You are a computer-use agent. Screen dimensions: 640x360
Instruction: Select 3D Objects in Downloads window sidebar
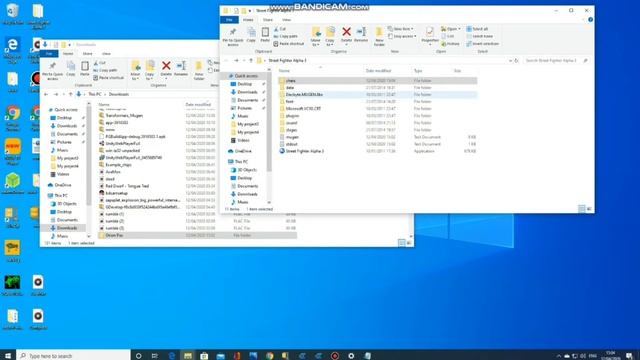67,204
